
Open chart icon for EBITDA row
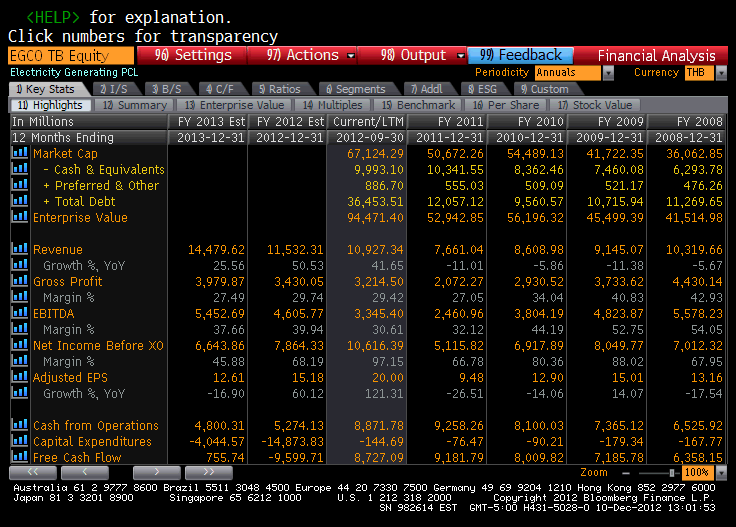click(20, 313)
